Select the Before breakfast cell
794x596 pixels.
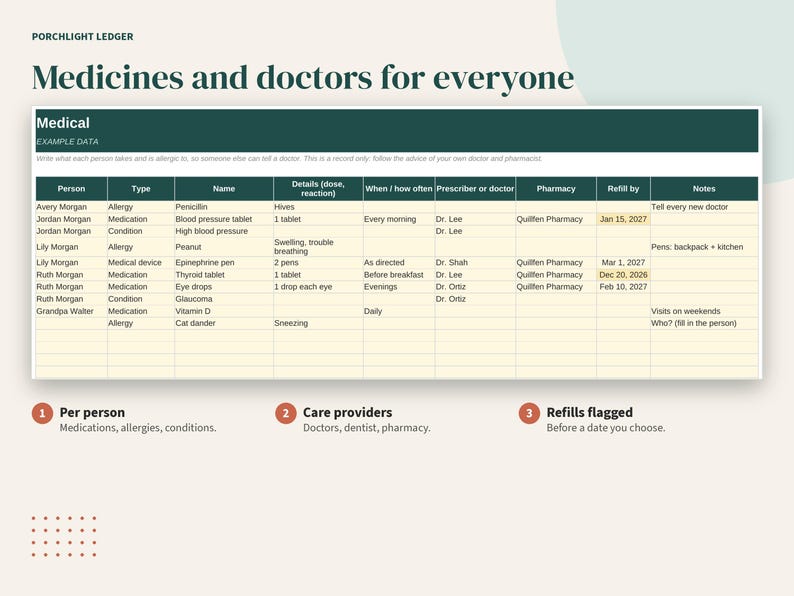(x=399, y=275)
